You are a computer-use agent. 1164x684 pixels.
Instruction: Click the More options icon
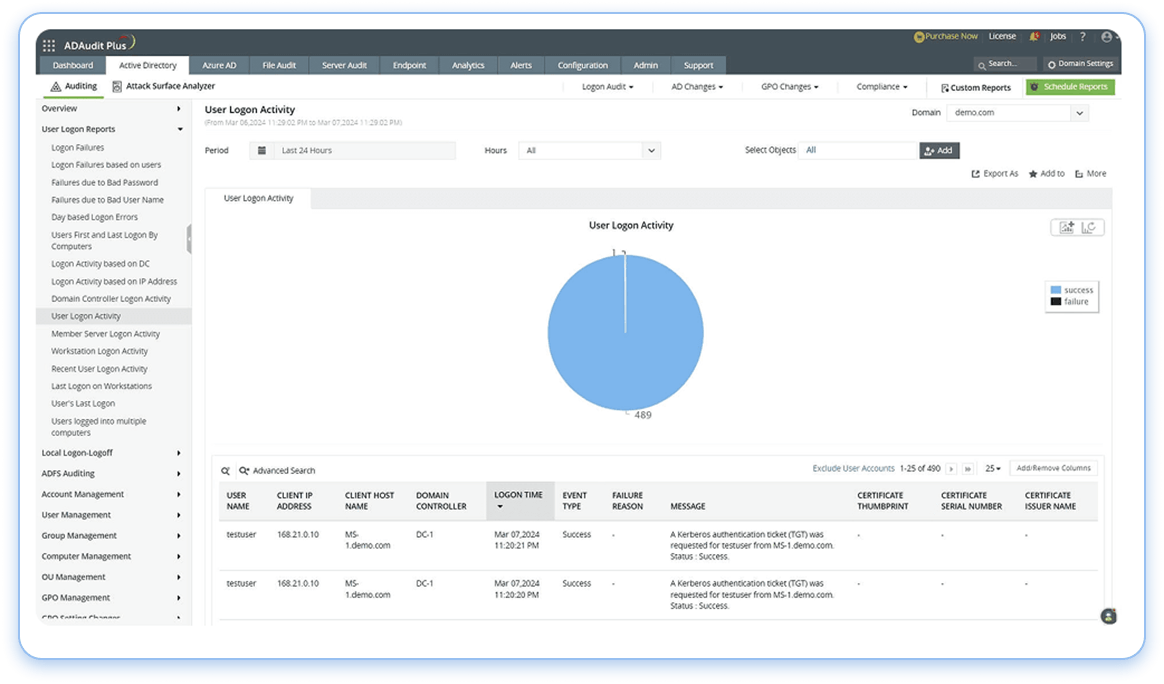[x=1079, y=174]
